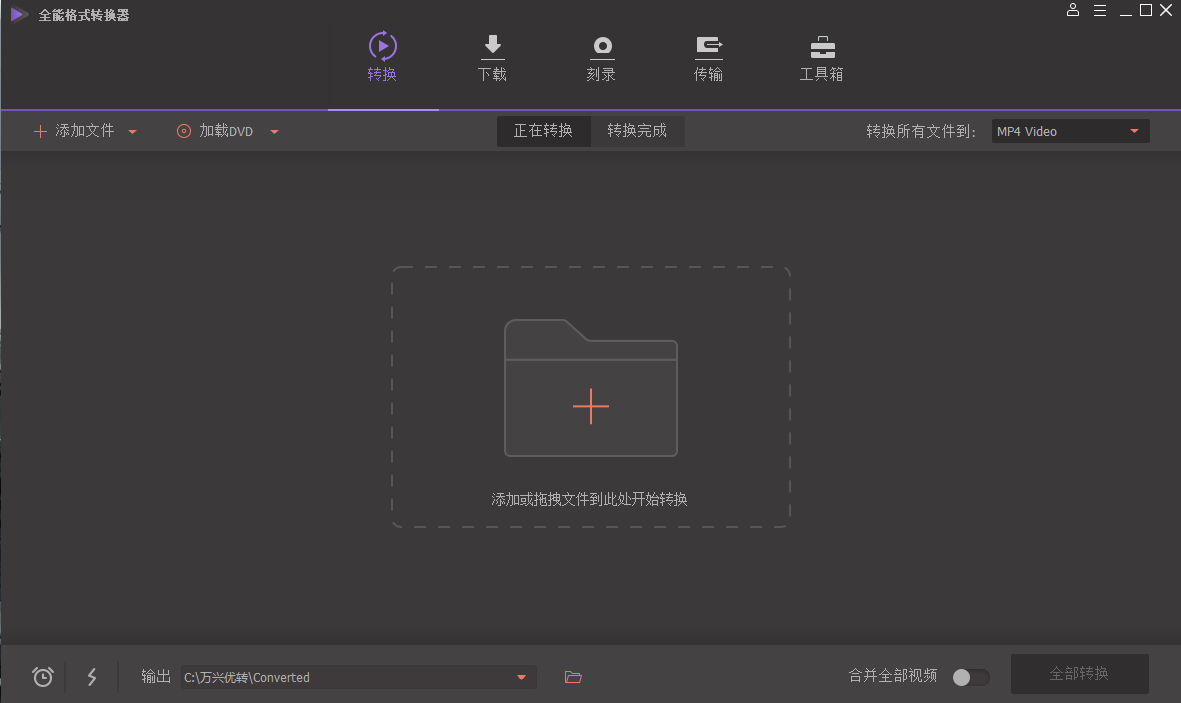Image resolution: width=1181 pixels, height=703 pixels.
Task: Toggle the high-speed conversion lightning icon
Action: click(92, 677)
